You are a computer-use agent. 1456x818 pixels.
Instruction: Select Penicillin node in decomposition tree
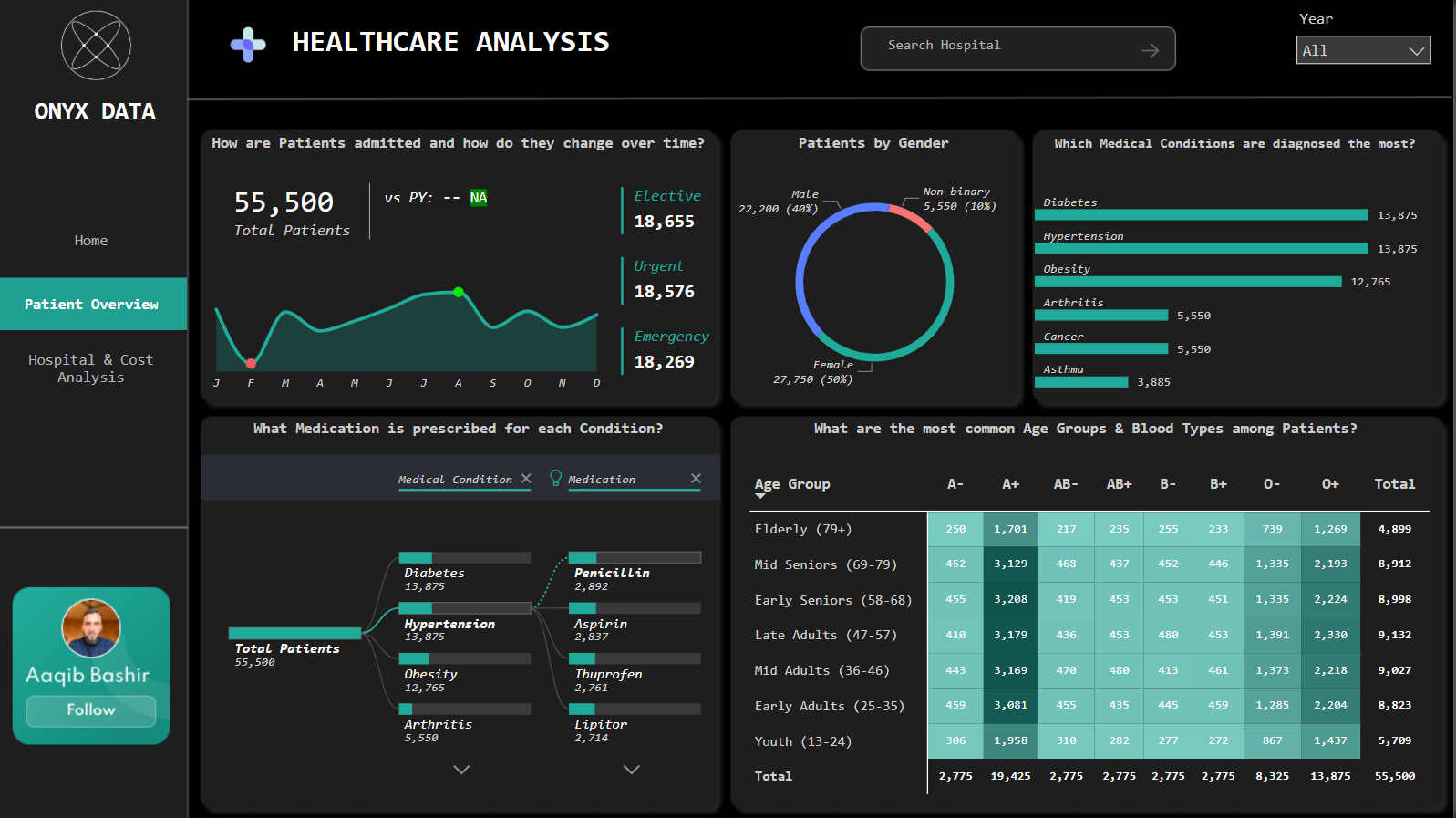point(635,572)
